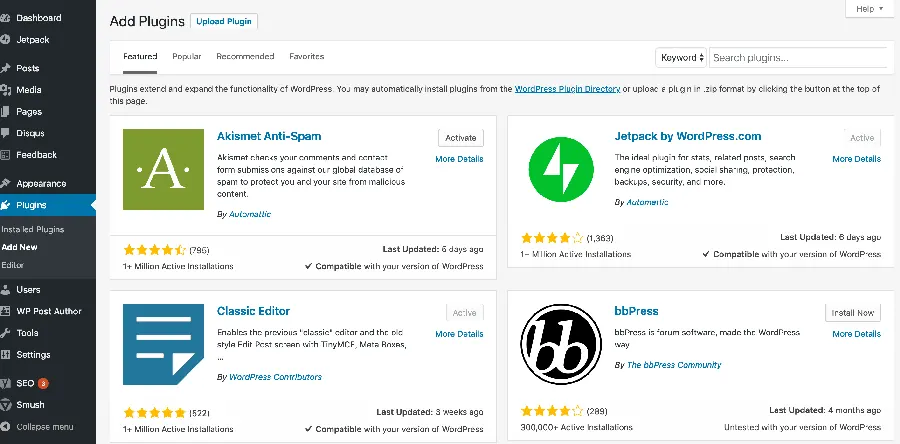
Task: Click the Active button on Jetpack card
Action: [862, 138]
